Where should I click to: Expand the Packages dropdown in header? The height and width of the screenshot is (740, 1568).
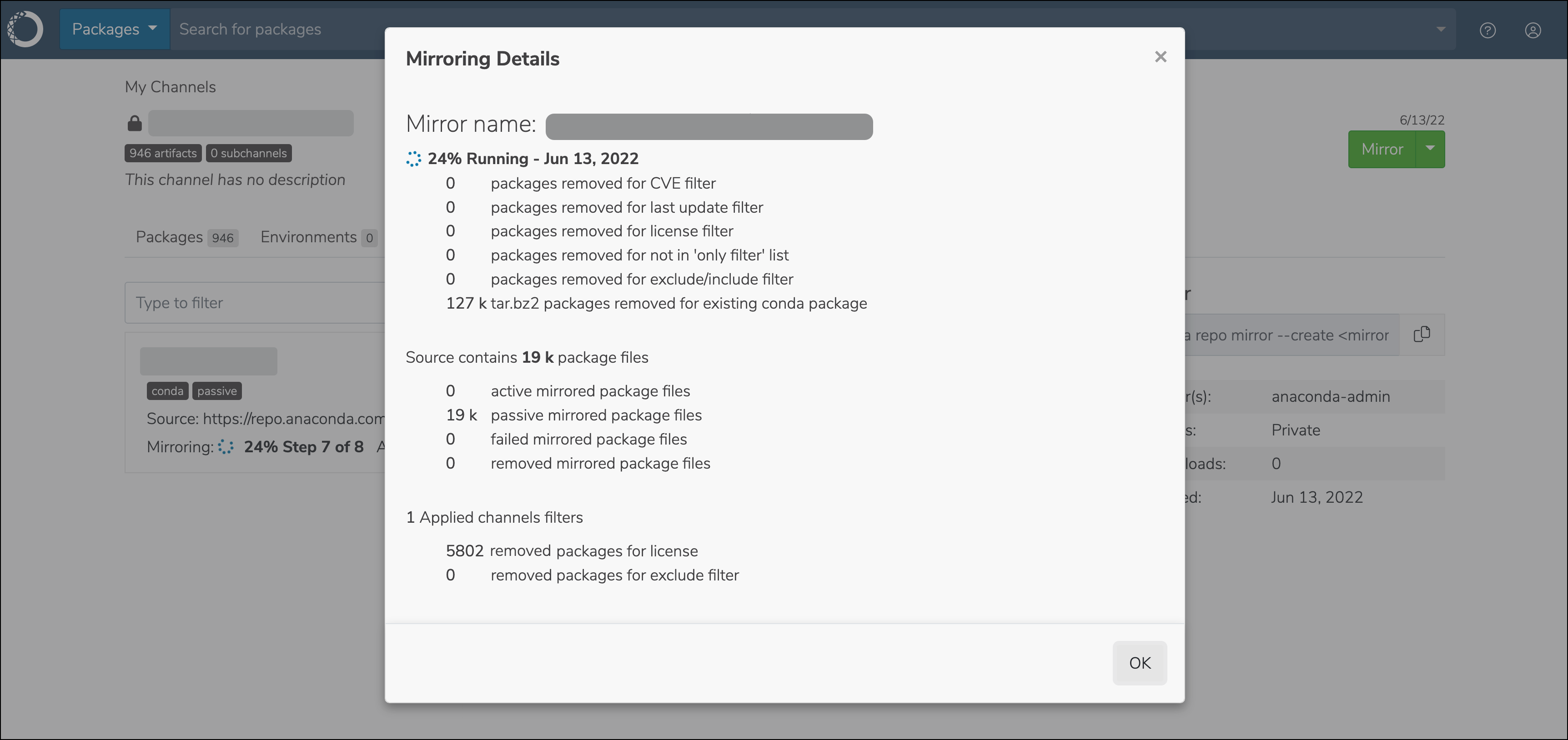click(x=115, y=29)
